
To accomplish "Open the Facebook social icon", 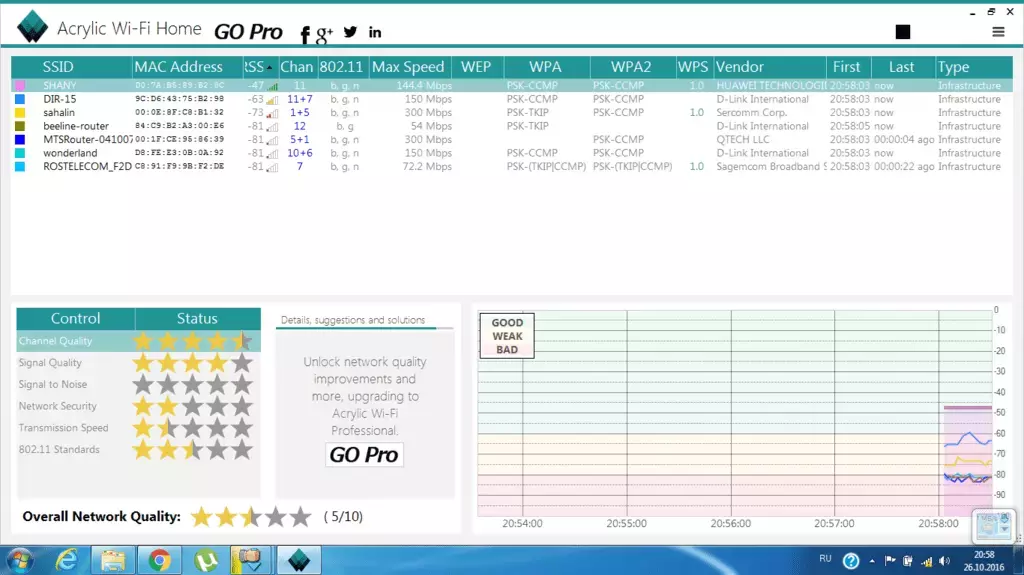I will click(x=304, y=34).
